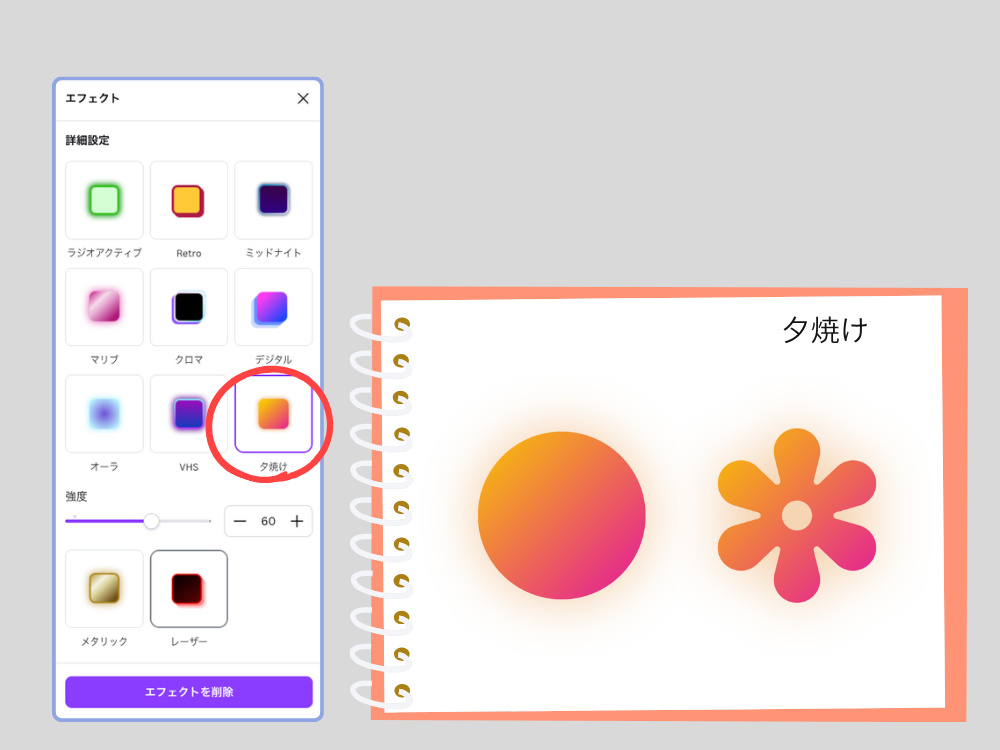Image resolution: width=1000 pixels, height=750 pixels.
Task: Select the レーザー effect thumbnail
Action: 189,589
